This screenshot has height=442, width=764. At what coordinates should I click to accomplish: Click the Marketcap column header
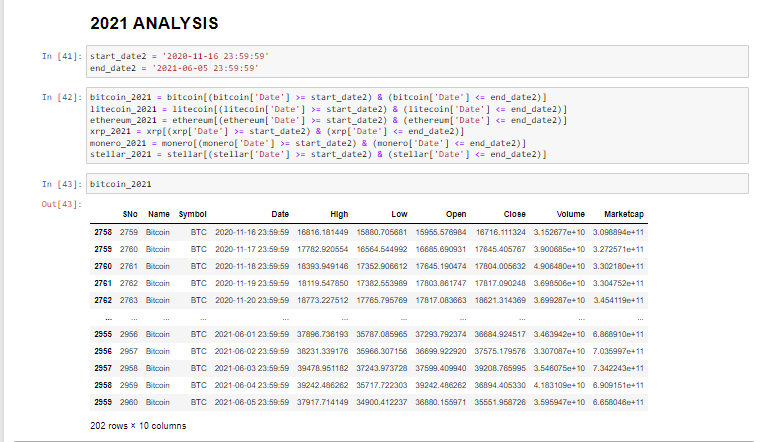click(626, 214)
